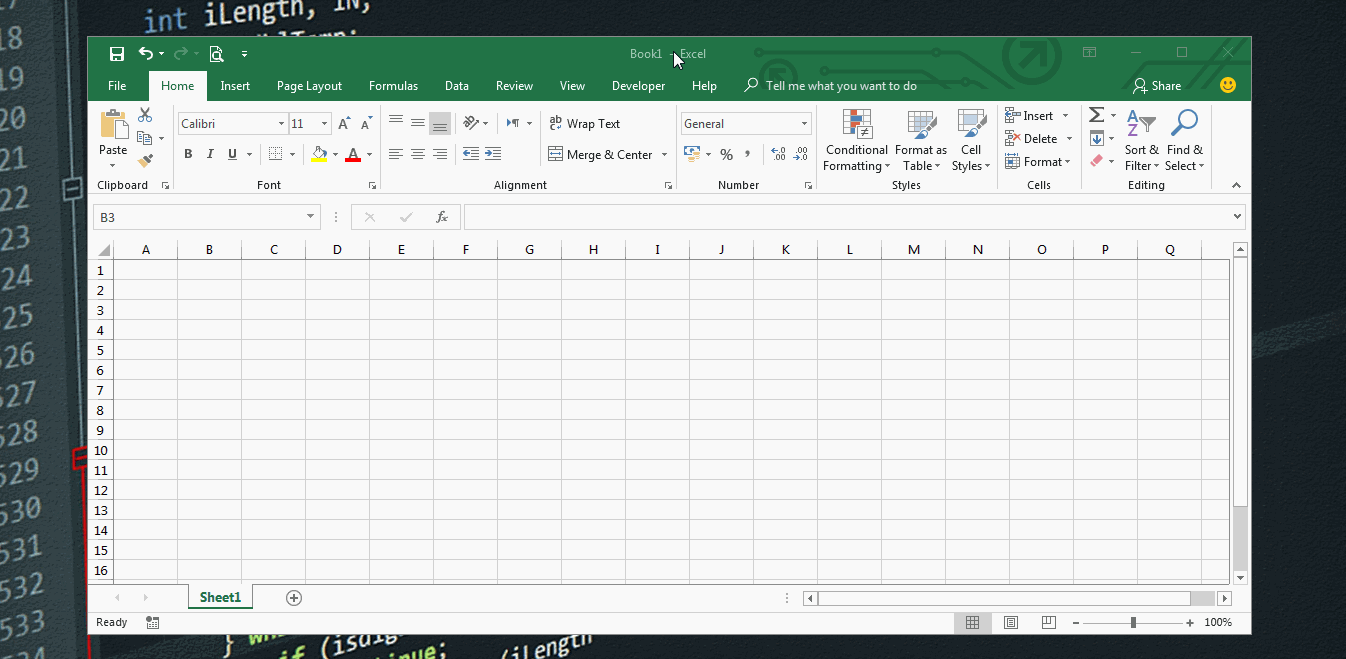This screenshot has height=659, width=1346.
Task: Cut selection with the scissors icon
Action: [x=145, y=115]
